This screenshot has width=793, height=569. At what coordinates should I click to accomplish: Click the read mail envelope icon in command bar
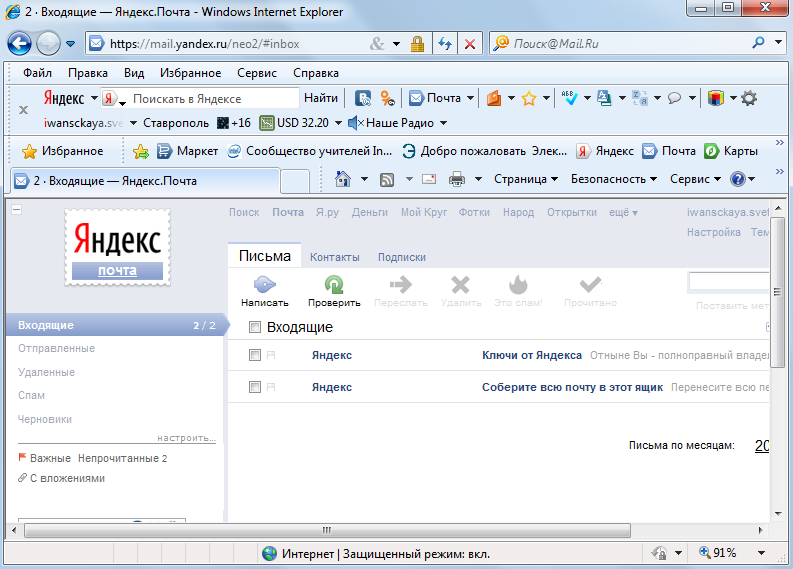click(429, 179)
